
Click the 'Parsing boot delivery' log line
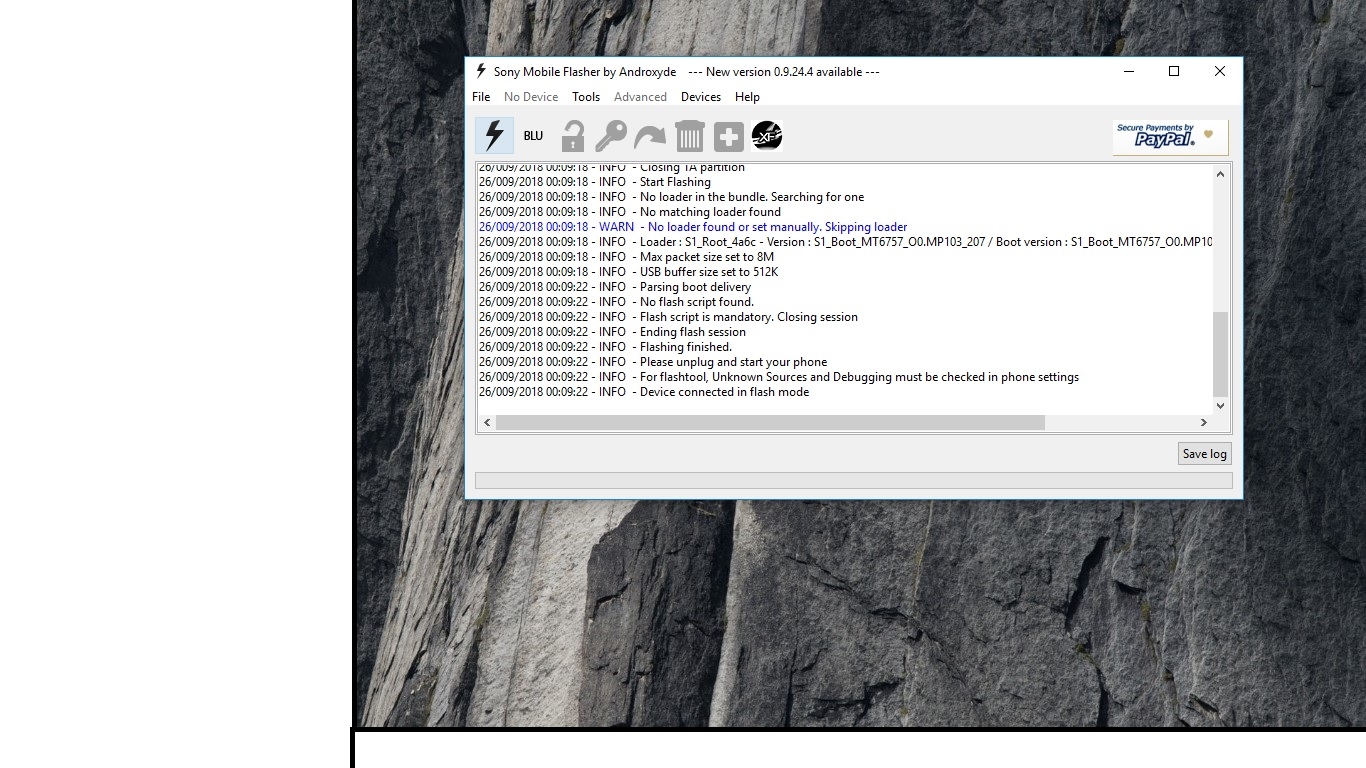click(615, 287)
